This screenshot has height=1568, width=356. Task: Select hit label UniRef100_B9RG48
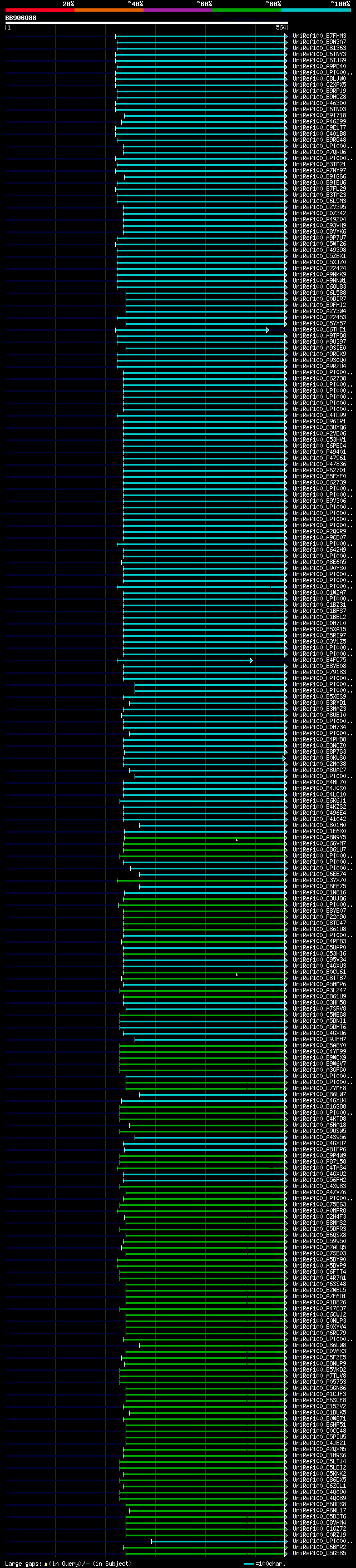[319, 140]
